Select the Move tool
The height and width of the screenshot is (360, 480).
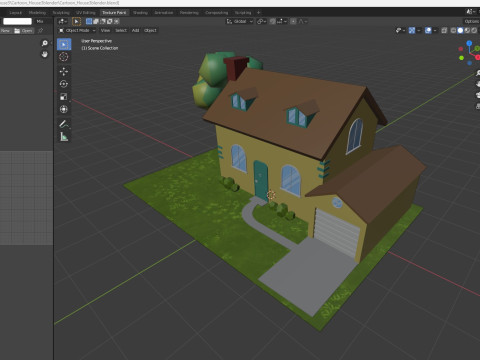(64, 71)
